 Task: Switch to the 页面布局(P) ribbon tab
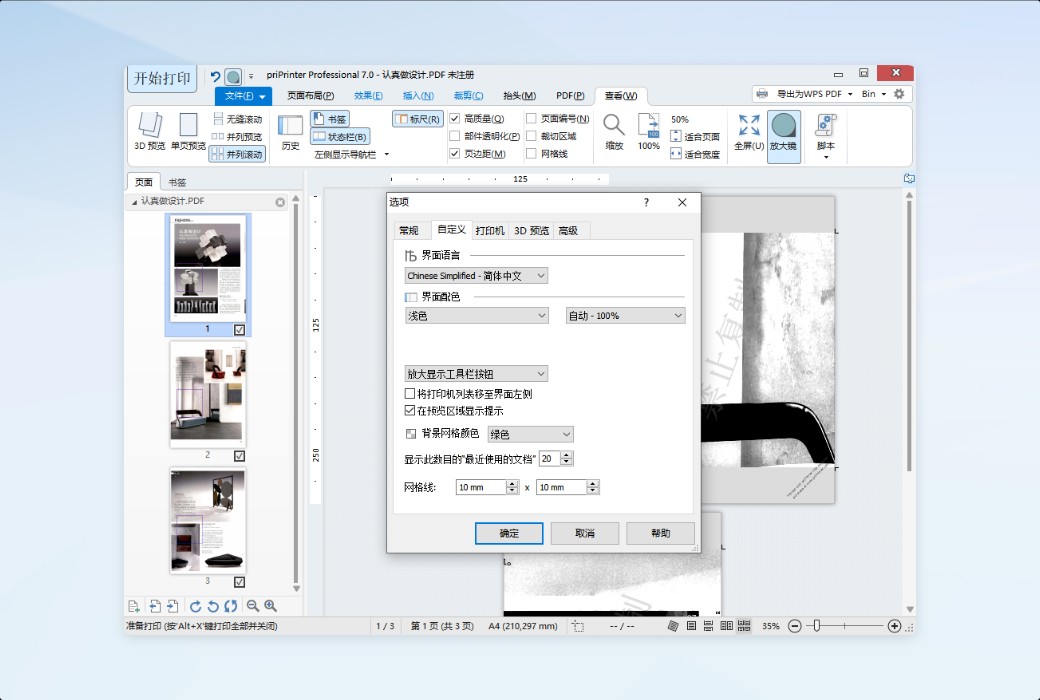[x=310, y=96]
